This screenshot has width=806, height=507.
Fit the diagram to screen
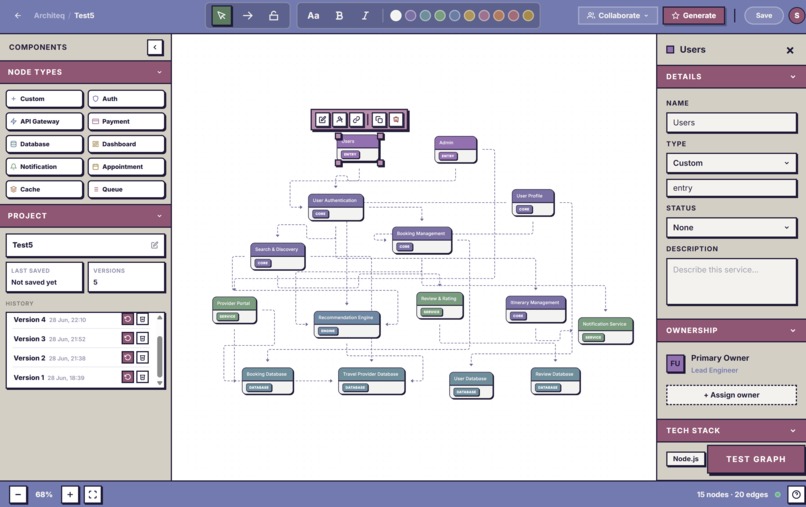click(93, 495)
